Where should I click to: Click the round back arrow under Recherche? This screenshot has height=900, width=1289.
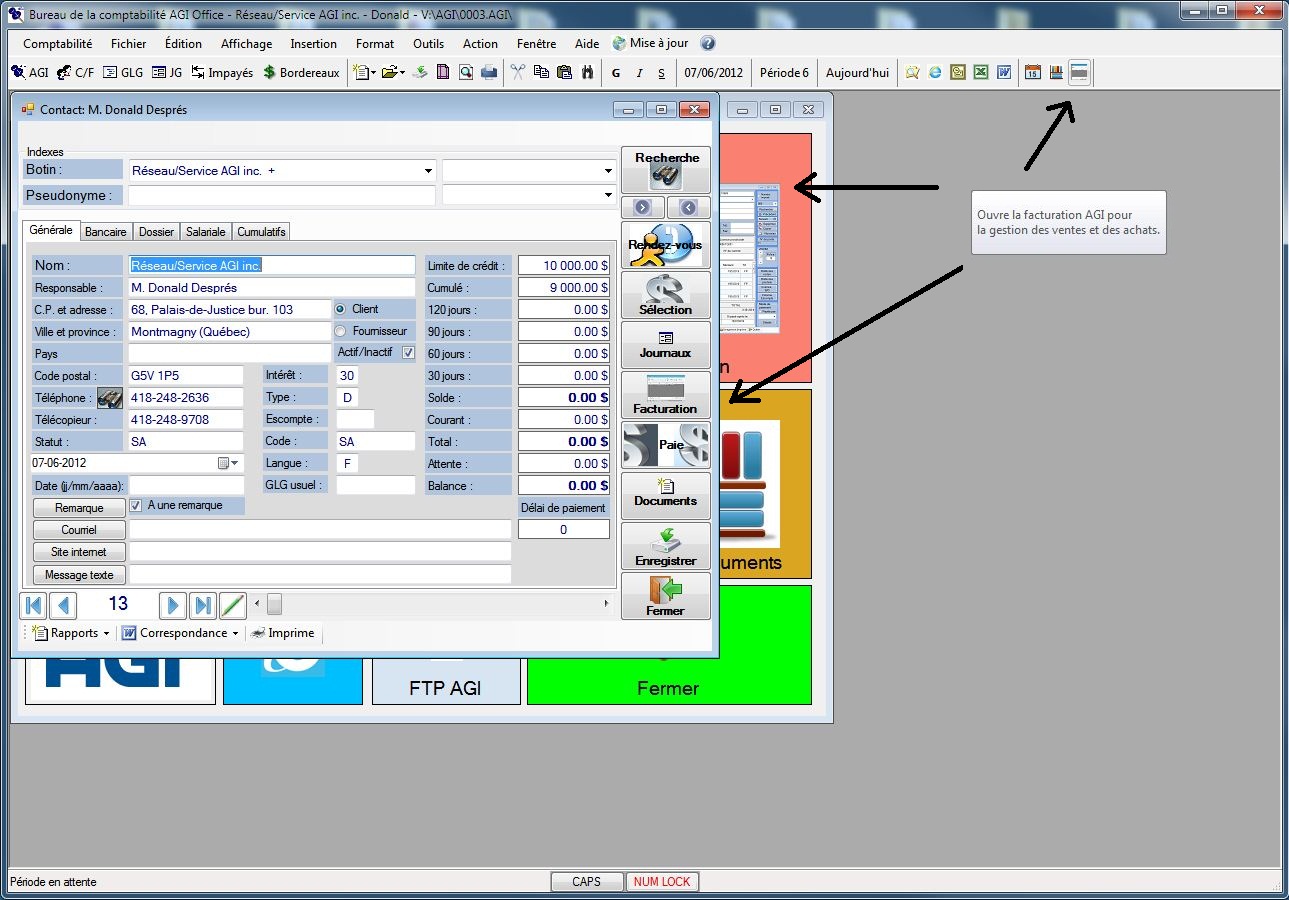[x=688, y=207]
